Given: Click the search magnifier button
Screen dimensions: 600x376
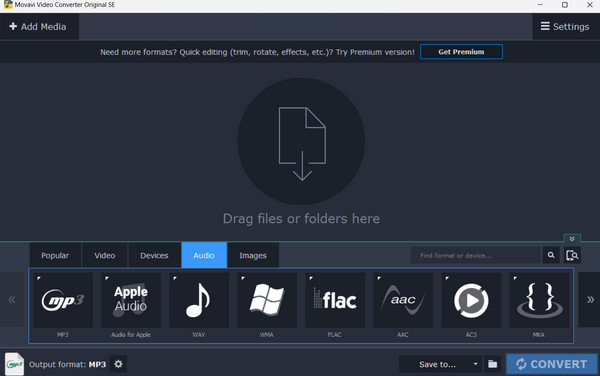Looking at the screenshot, I should click(x=551, y=255).
